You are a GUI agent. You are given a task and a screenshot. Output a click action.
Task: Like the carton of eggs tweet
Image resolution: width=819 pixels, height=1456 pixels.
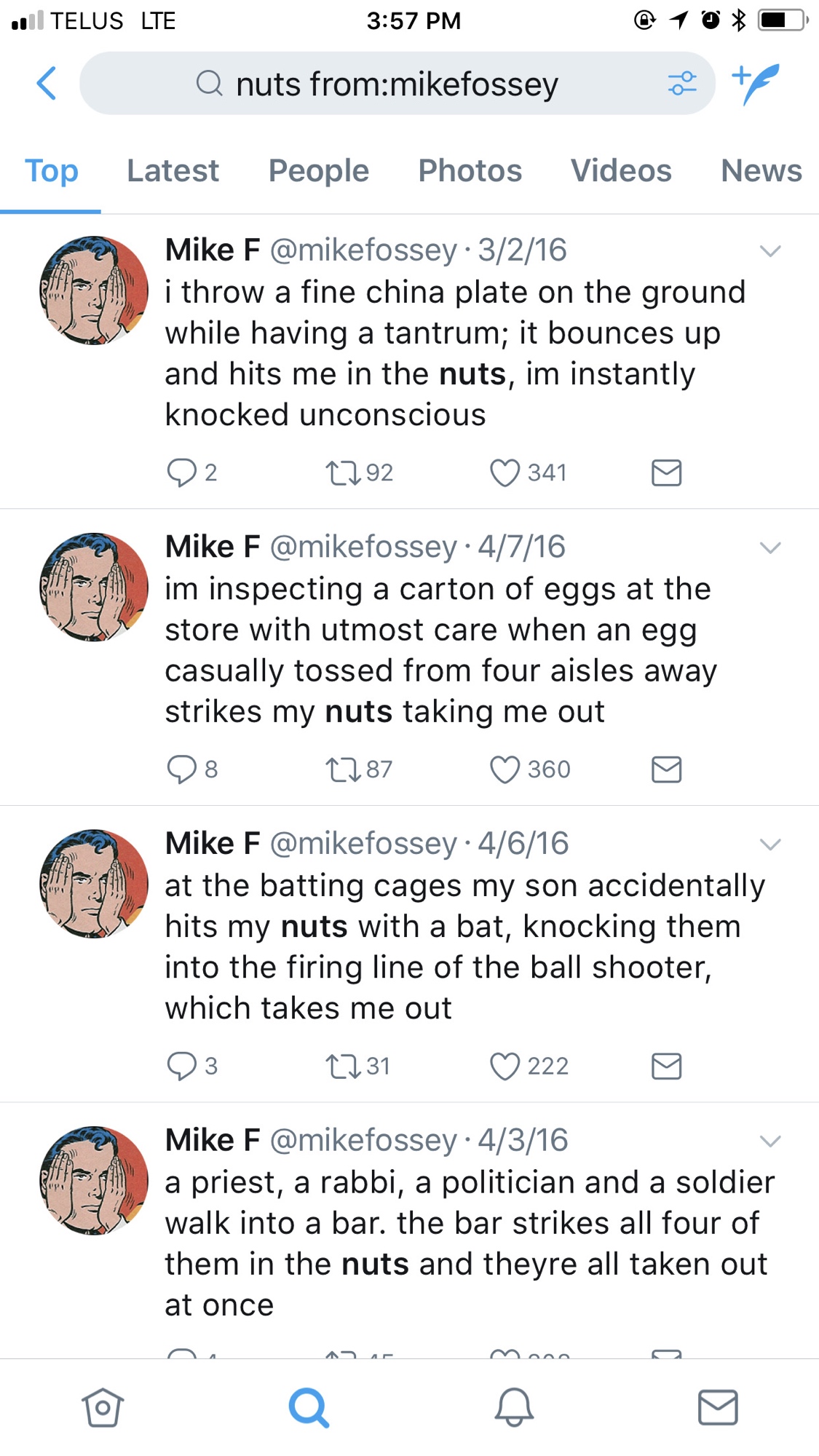click(505, 769)
